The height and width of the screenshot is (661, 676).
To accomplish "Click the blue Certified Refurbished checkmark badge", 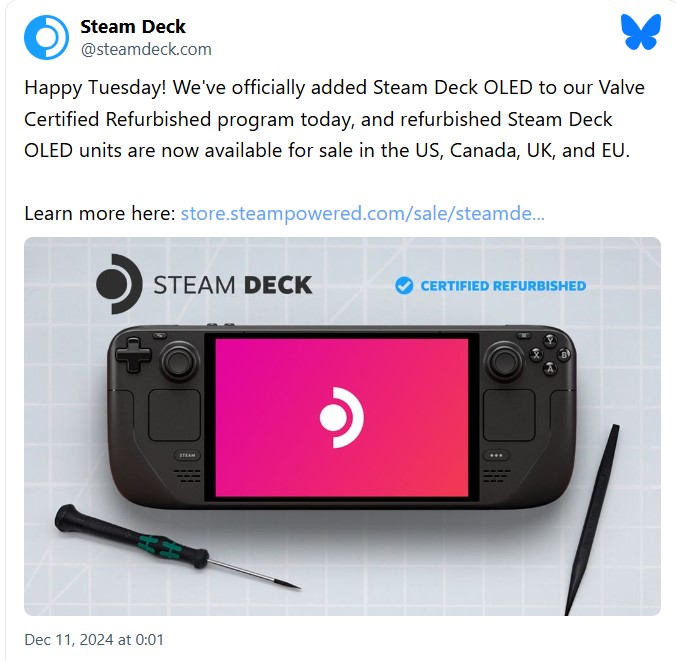I will tap(404, 285).
